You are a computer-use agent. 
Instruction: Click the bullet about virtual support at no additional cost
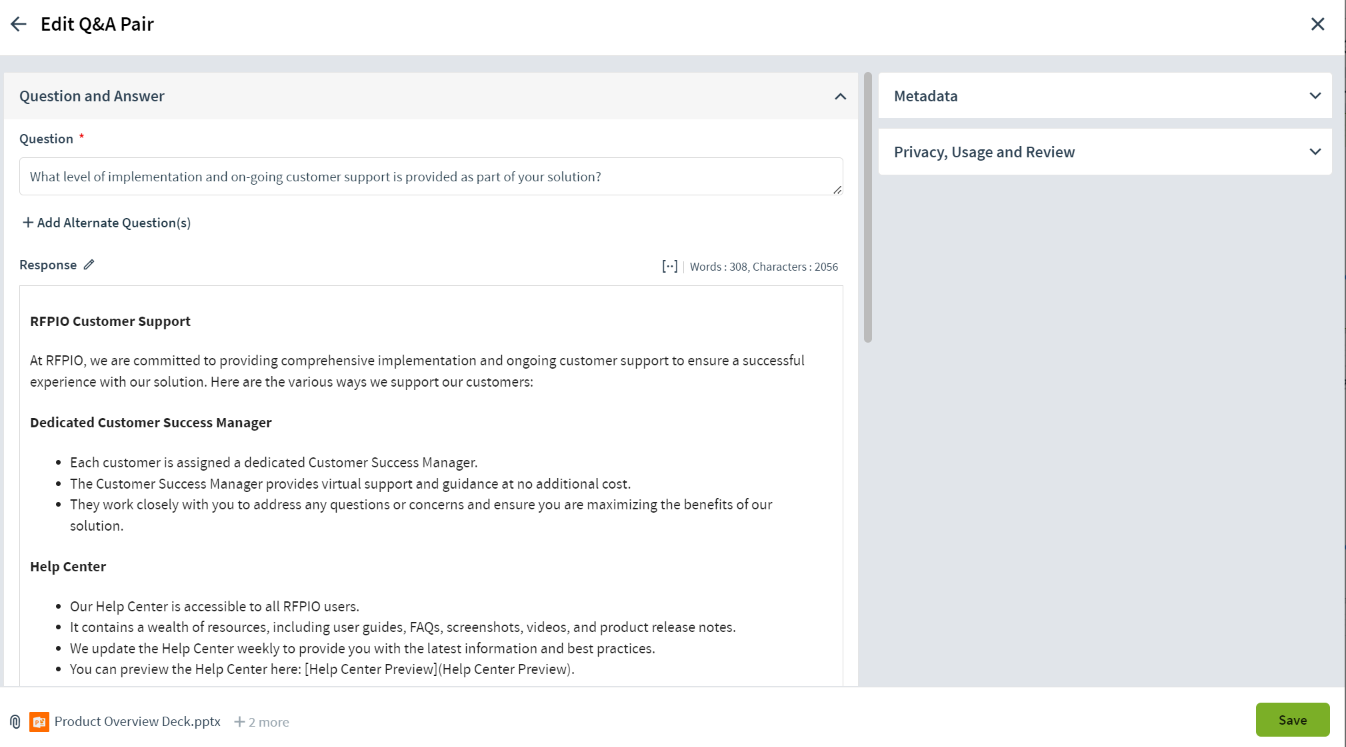(x=350, y=484)
